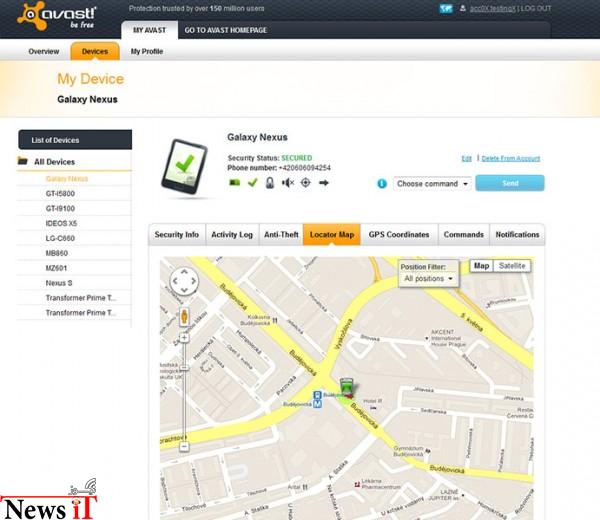
Task: Click the Delete From Account link
Action: pyautogui.click(x=511, y=158)
